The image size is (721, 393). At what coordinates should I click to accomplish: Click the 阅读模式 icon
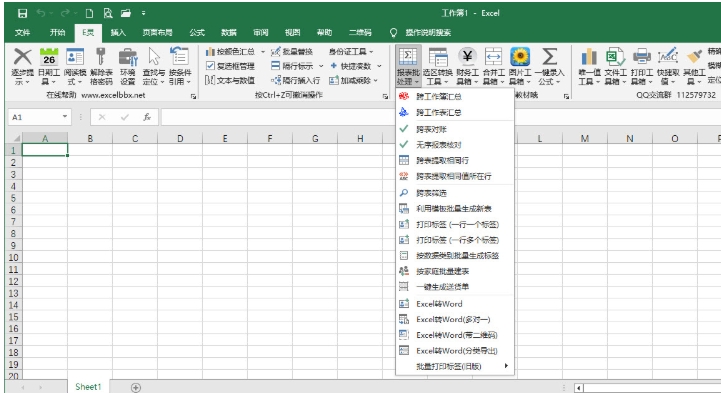click(x=75, y=57)
